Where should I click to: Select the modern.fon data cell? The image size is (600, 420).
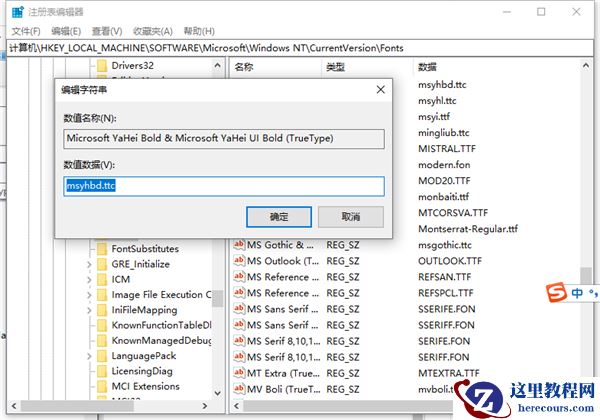pyautogui.click(x=444, y=165)
